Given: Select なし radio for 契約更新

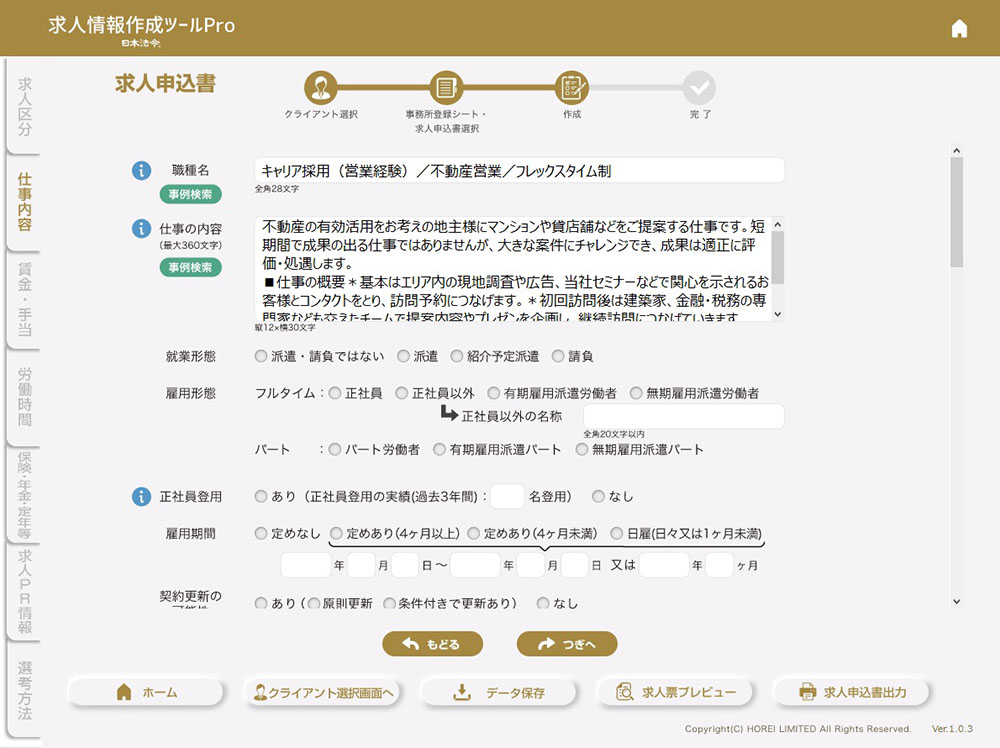Looking at the screenshot, I should 543,603.
